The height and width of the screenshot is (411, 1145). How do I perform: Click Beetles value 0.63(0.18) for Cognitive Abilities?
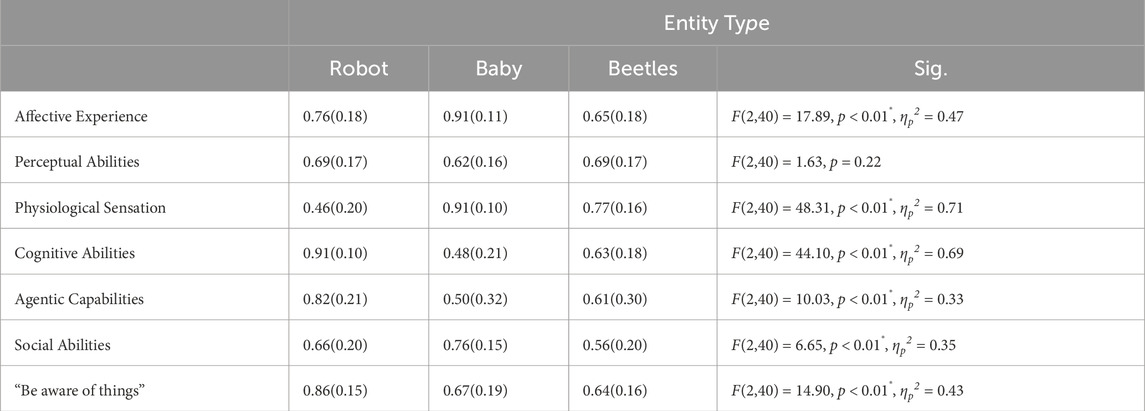click(x=615, y=253)
